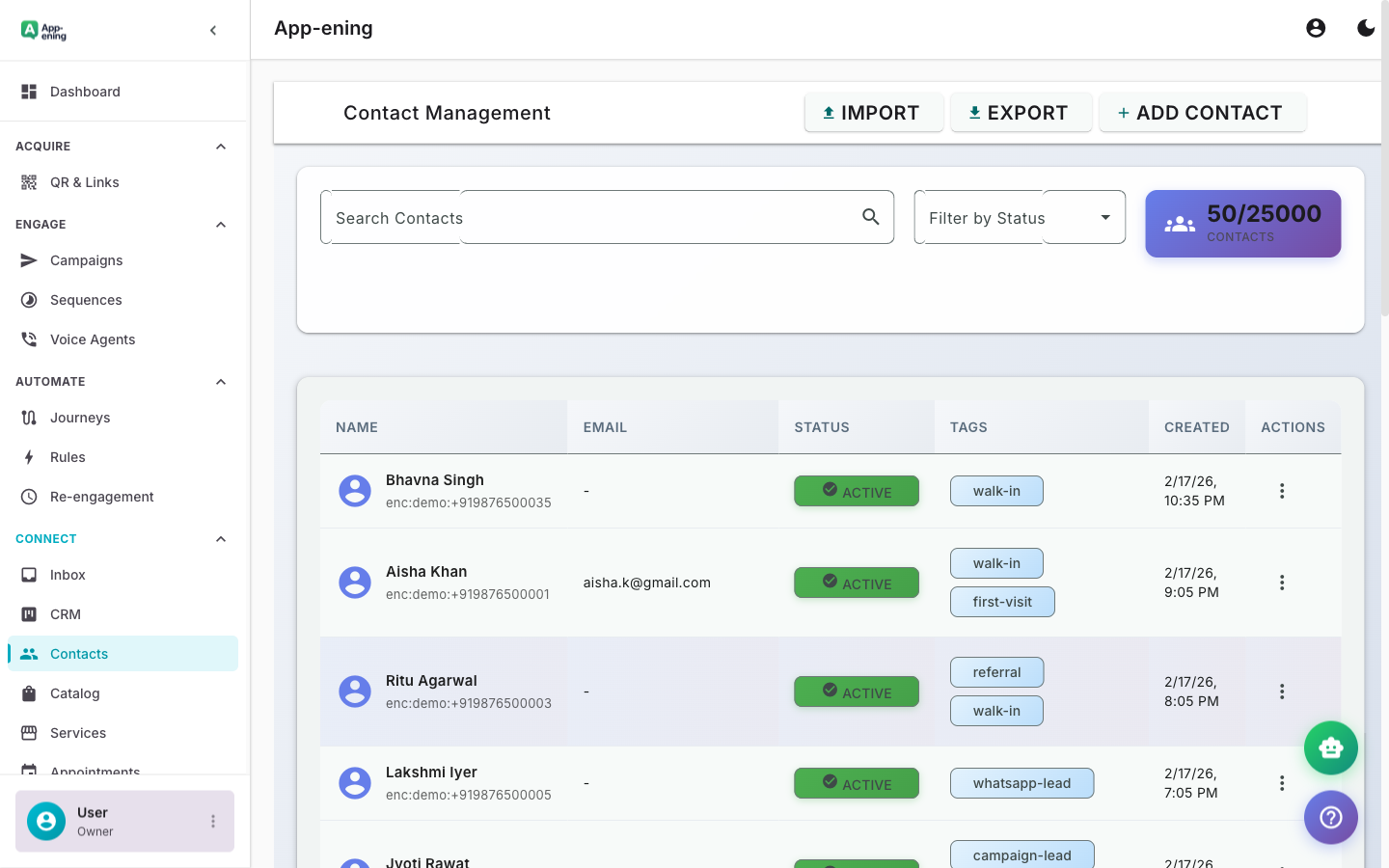This screenshot has width=1389, height=868.
Task: Click the user account icon in header
Action: point(1316,28)
